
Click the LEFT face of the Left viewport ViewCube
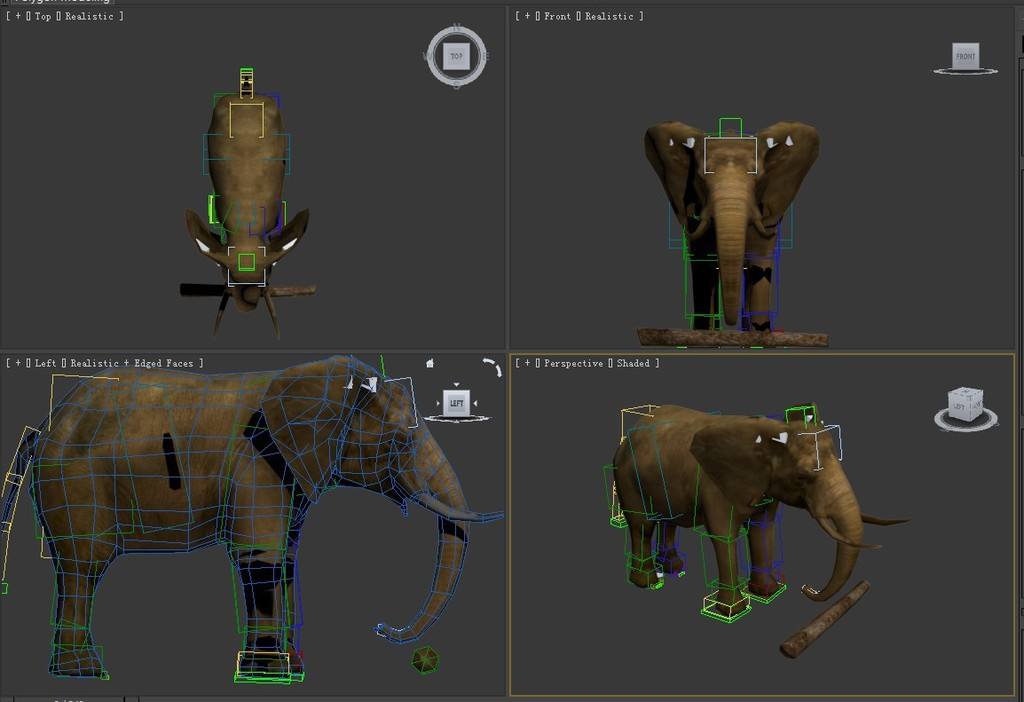[x=456, y=403]
